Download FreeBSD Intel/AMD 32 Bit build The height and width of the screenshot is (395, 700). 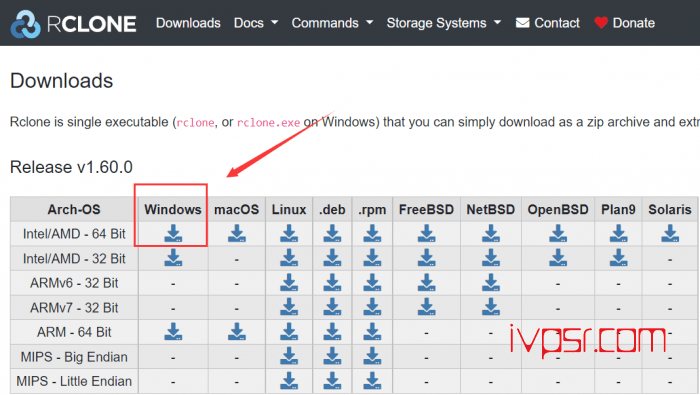[x=426, y=258]
